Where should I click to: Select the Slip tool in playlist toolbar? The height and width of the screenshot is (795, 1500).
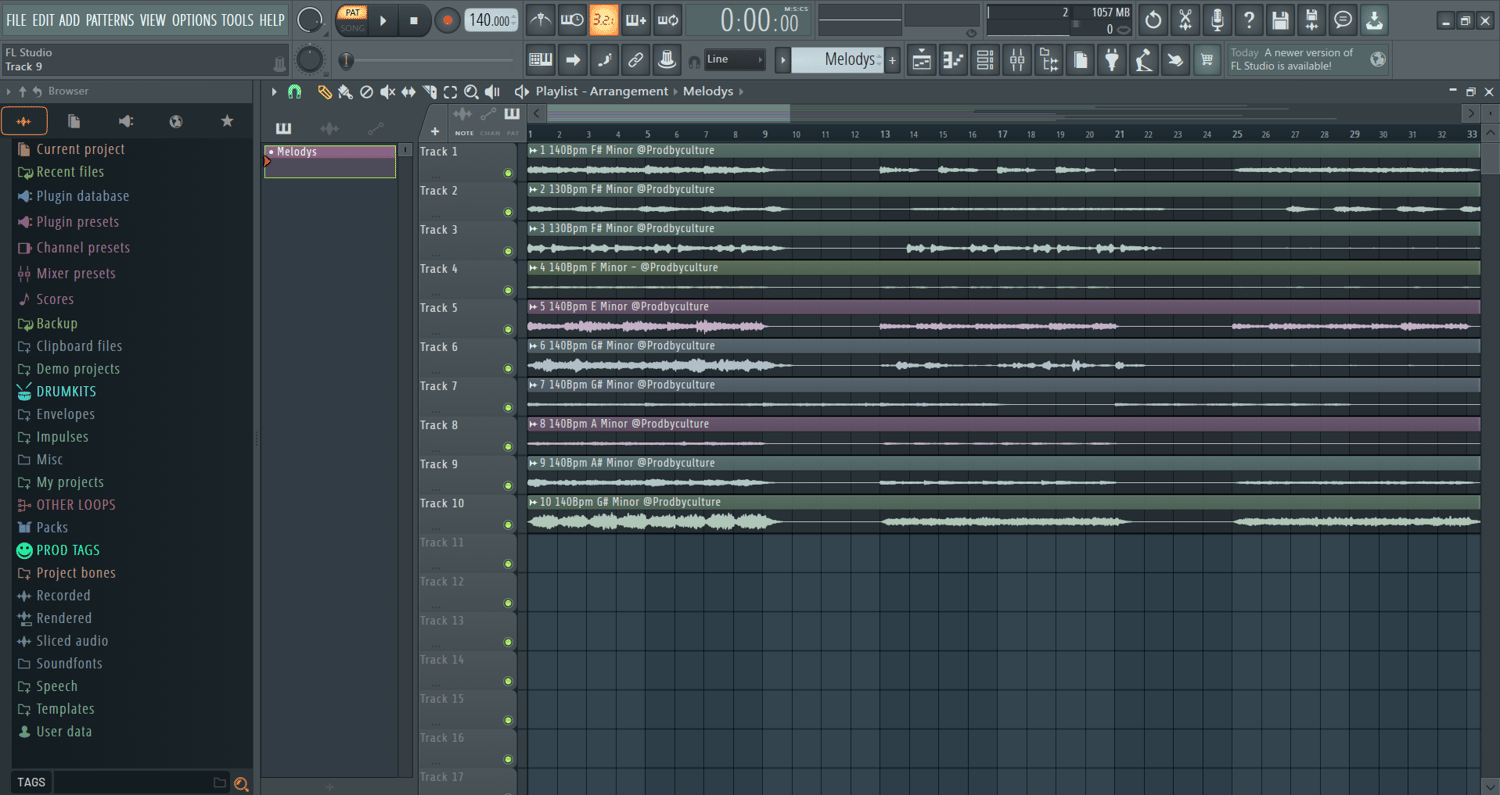pyautogui.click(x=408, y=92)
